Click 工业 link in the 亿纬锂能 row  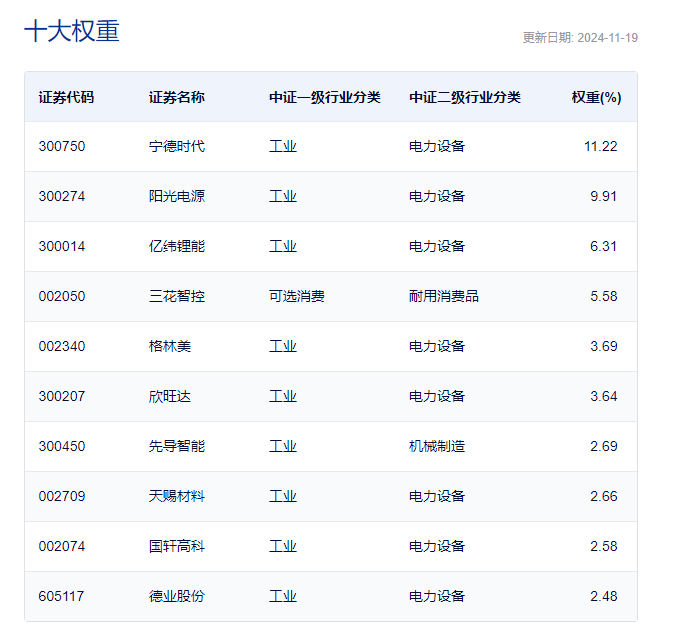pyautogui.click(x=282, y=246)
